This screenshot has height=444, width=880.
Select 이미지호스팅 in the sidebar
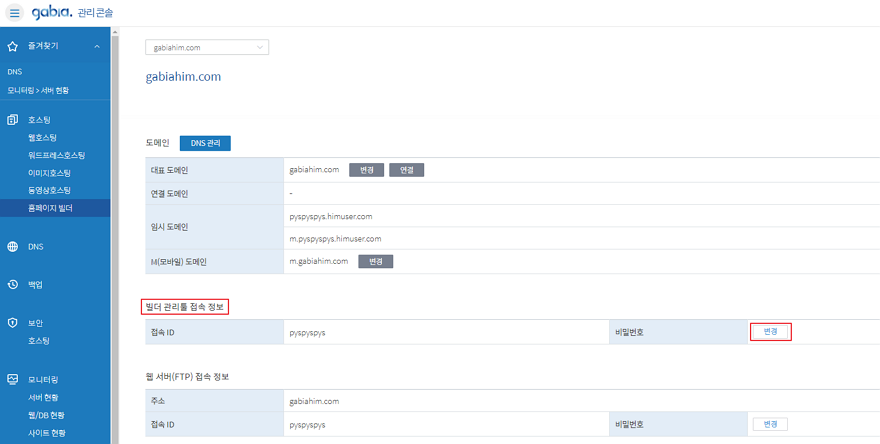tap(49, 173)
